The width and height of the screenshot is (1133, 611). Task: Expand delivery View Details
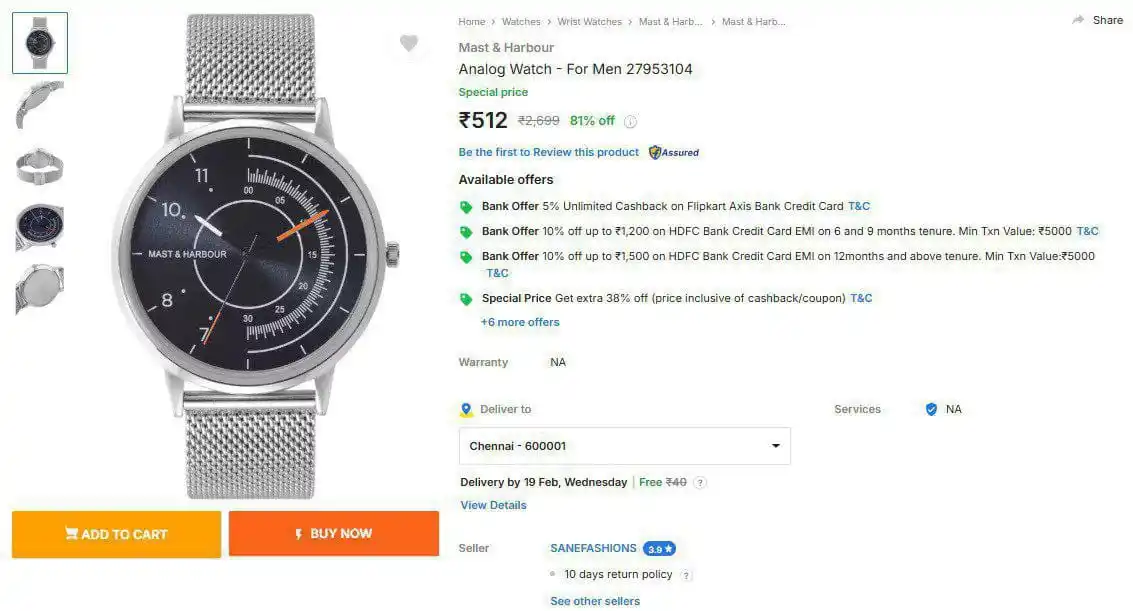coord(493,505)
